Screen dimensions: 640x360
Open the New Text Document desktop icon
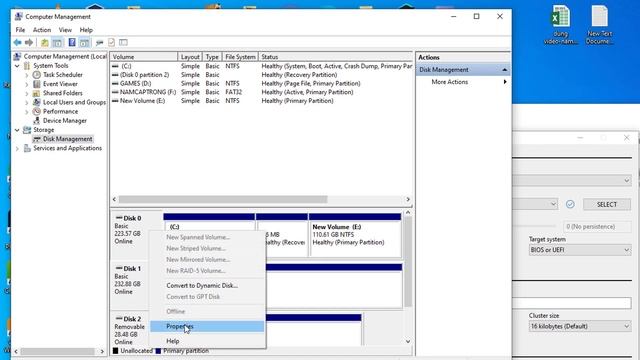(600, 16)
